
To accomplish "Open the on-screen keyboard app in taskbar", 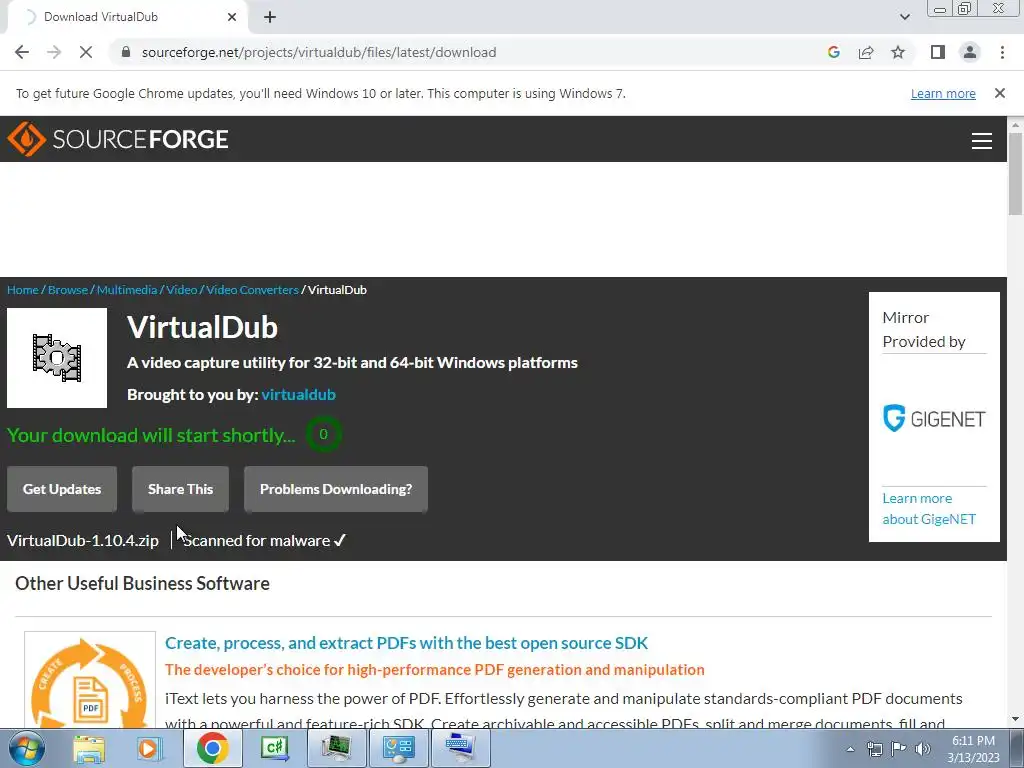I will click(460, 748).
